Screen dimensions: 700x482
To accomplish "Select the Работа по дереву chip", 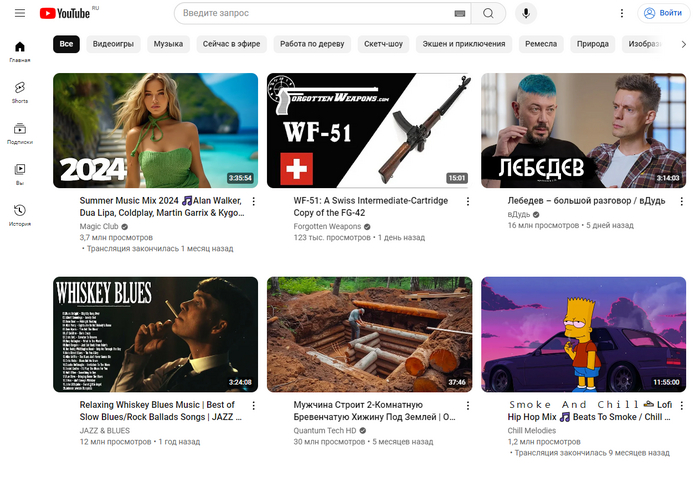I will (x=312, y=44).
